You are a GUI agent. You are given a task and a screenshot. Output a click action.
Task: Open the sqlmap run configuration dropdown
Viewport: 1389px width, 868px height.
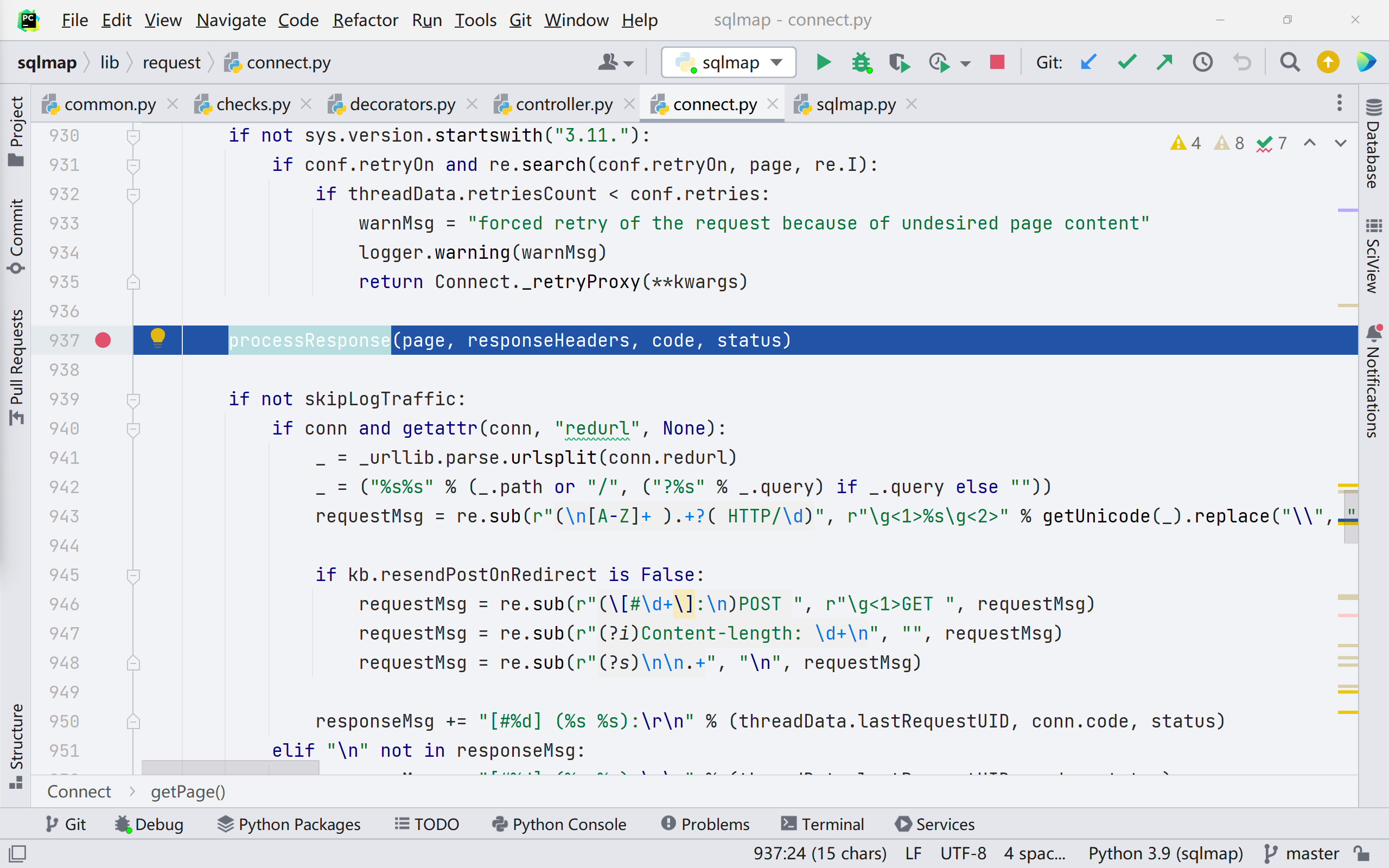(x=728, y=62)
